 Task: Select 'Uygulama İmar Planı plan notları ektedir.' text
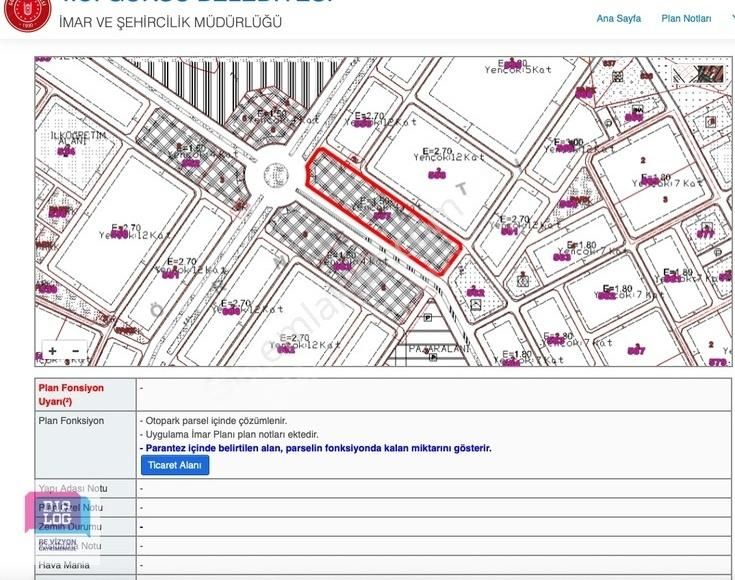pyautogui.click(x=232, y=434)
